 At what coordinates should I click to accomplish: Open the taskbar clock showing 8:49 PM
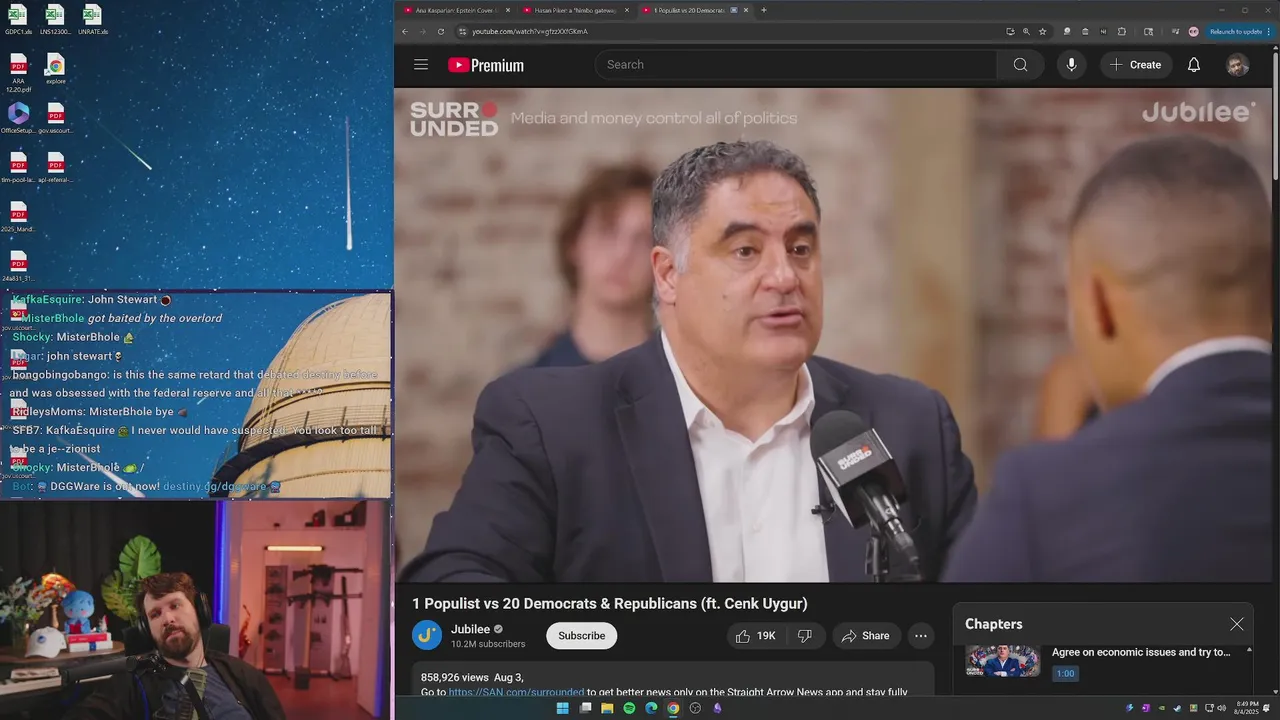tap(1247, 708)
